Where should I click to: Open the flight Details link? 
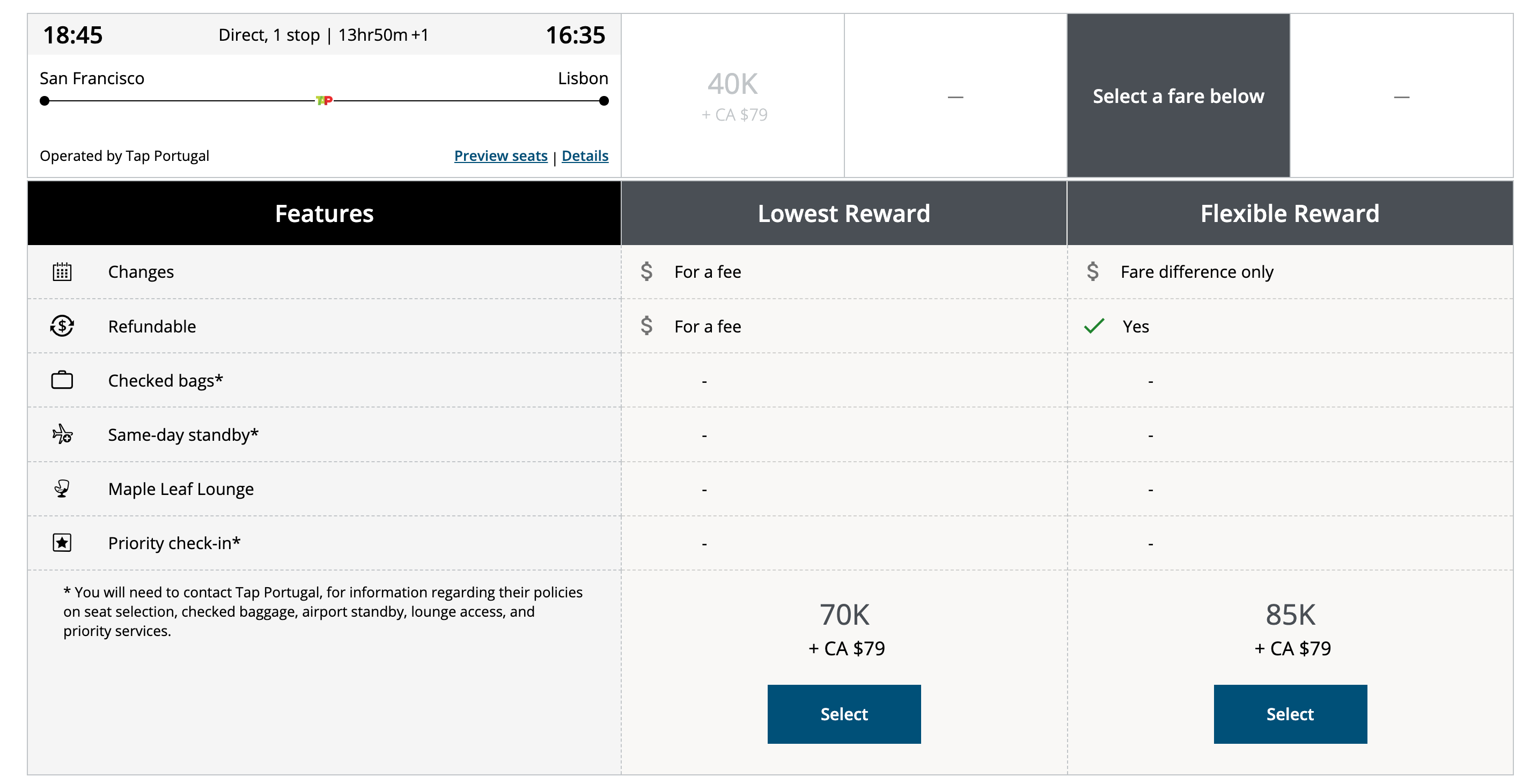tap(585, 156)
